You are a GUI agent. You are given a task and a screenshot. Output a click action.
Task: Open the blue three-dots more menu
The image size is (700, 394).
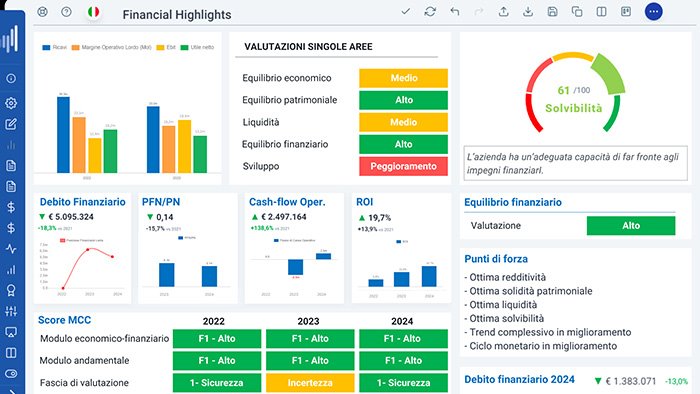pyautogui.click(x=654, y=12)
